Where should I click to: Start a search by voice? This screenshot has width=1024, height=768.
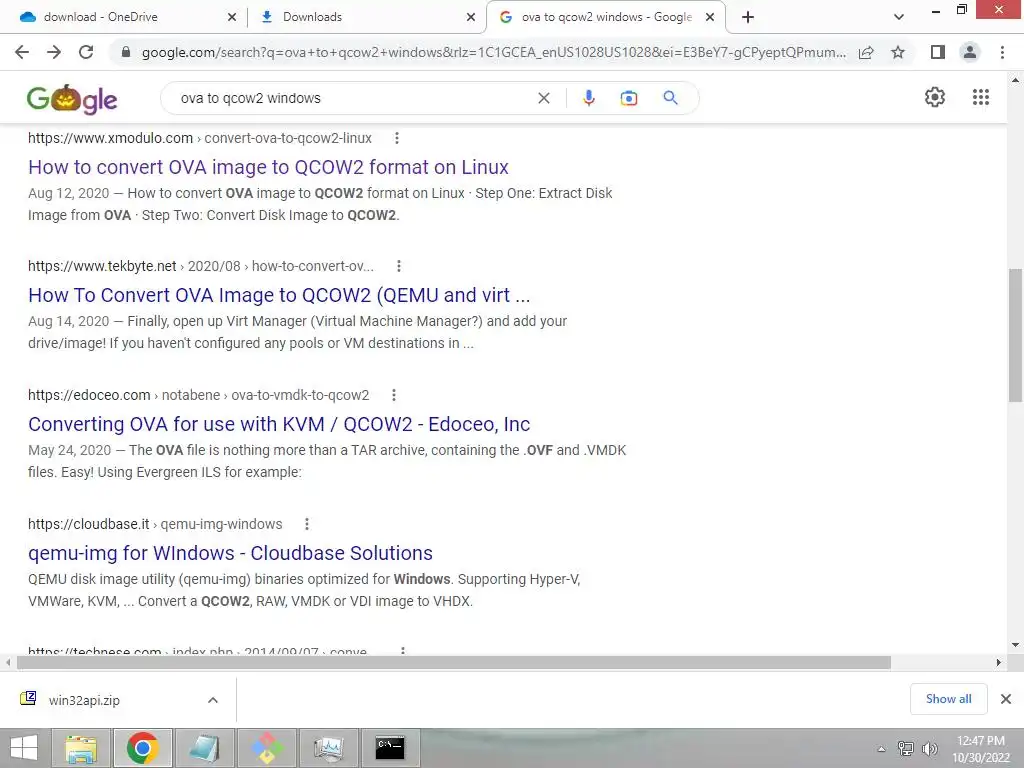(x=588, y=98)
